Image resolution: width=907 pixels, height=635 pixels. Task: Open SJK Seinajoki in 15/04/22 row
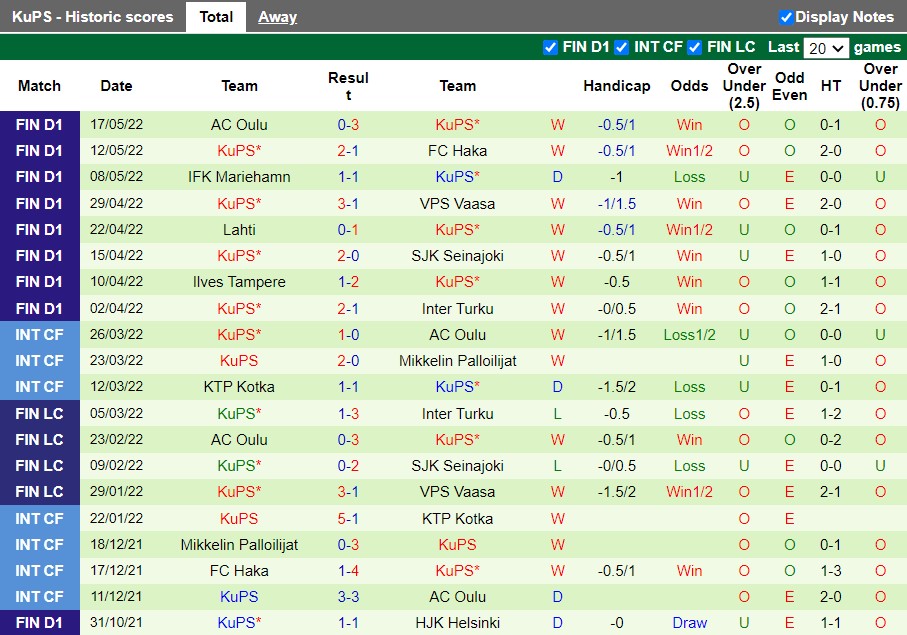pyautogui.click(x=457, y=256)
